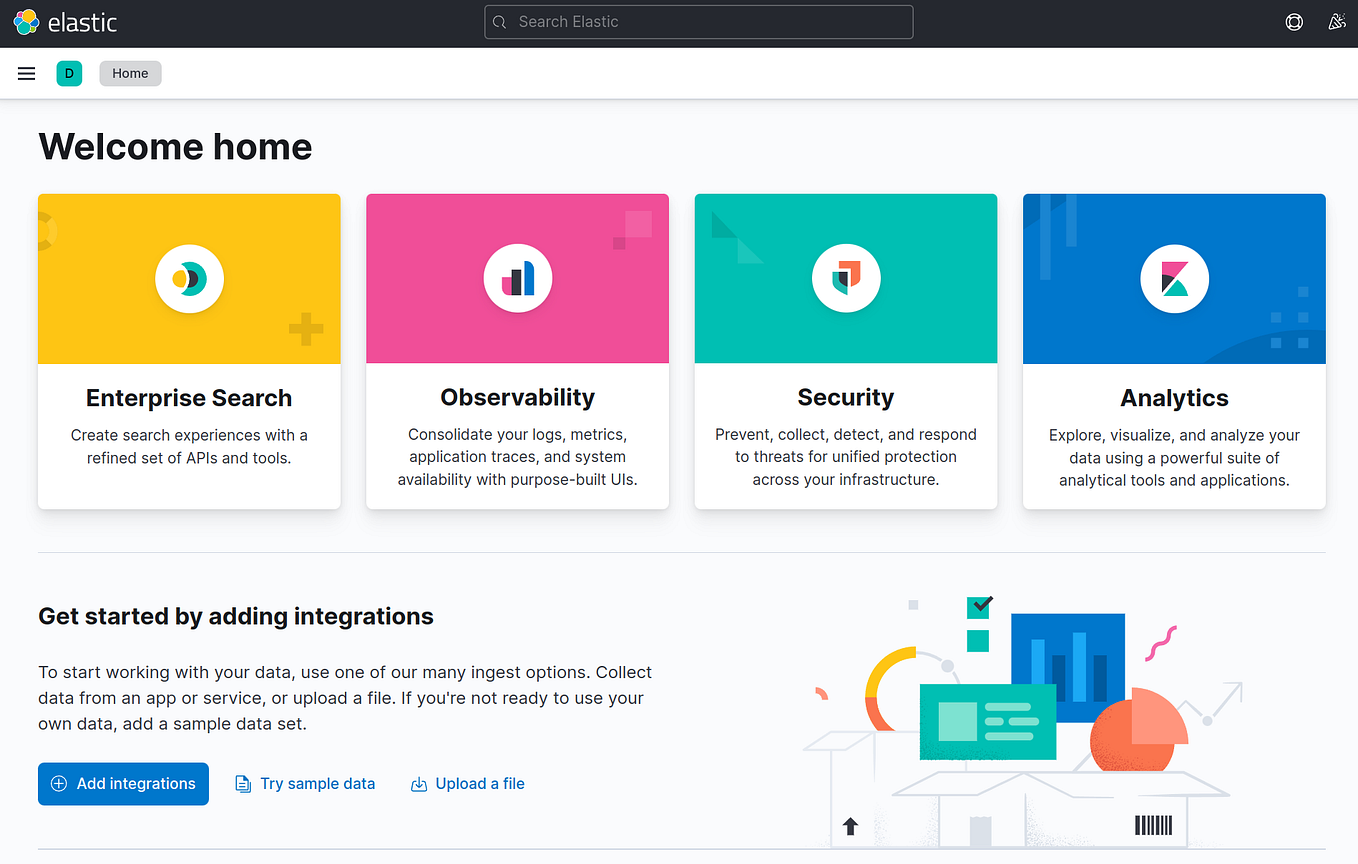Click the Upload a file link

480,783
